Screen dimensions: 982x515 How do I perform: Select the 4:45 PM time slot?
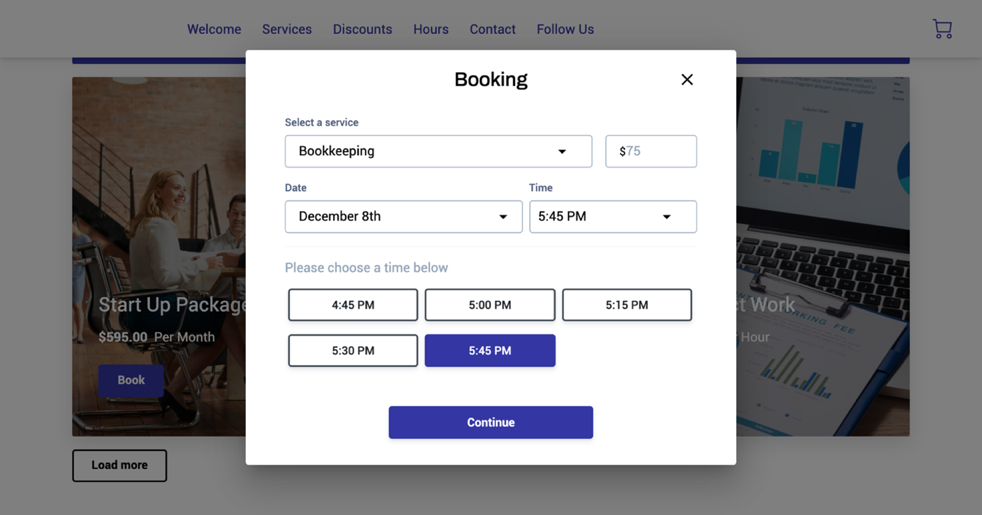[x=353, y=305]
